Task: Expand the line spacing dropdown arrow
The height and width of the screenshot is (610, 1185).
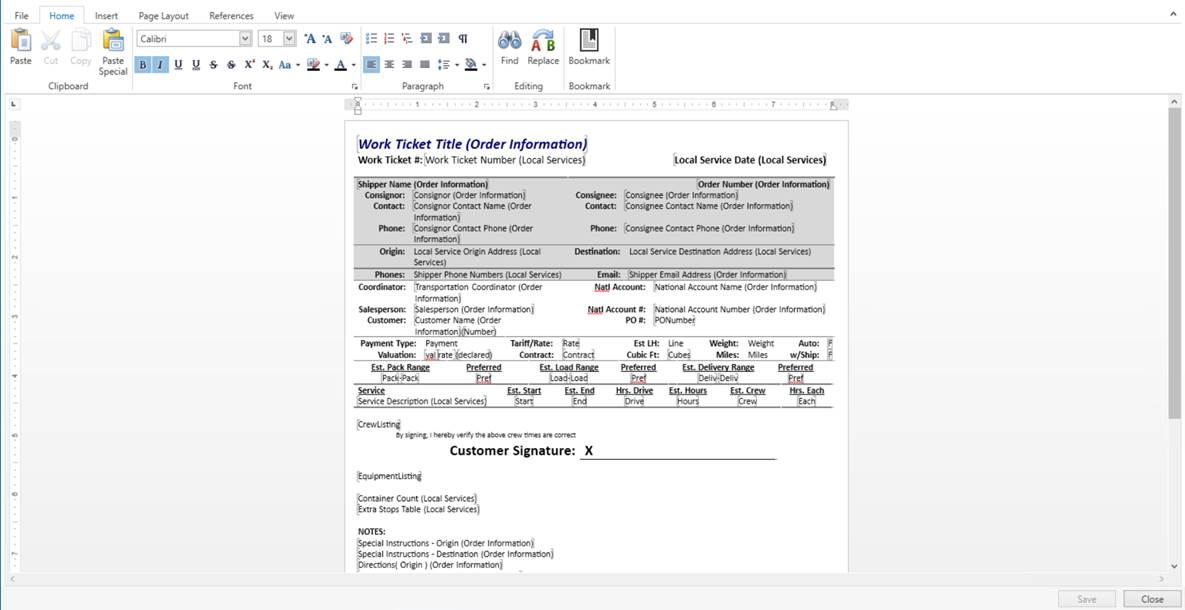Action: coord(457,65)
